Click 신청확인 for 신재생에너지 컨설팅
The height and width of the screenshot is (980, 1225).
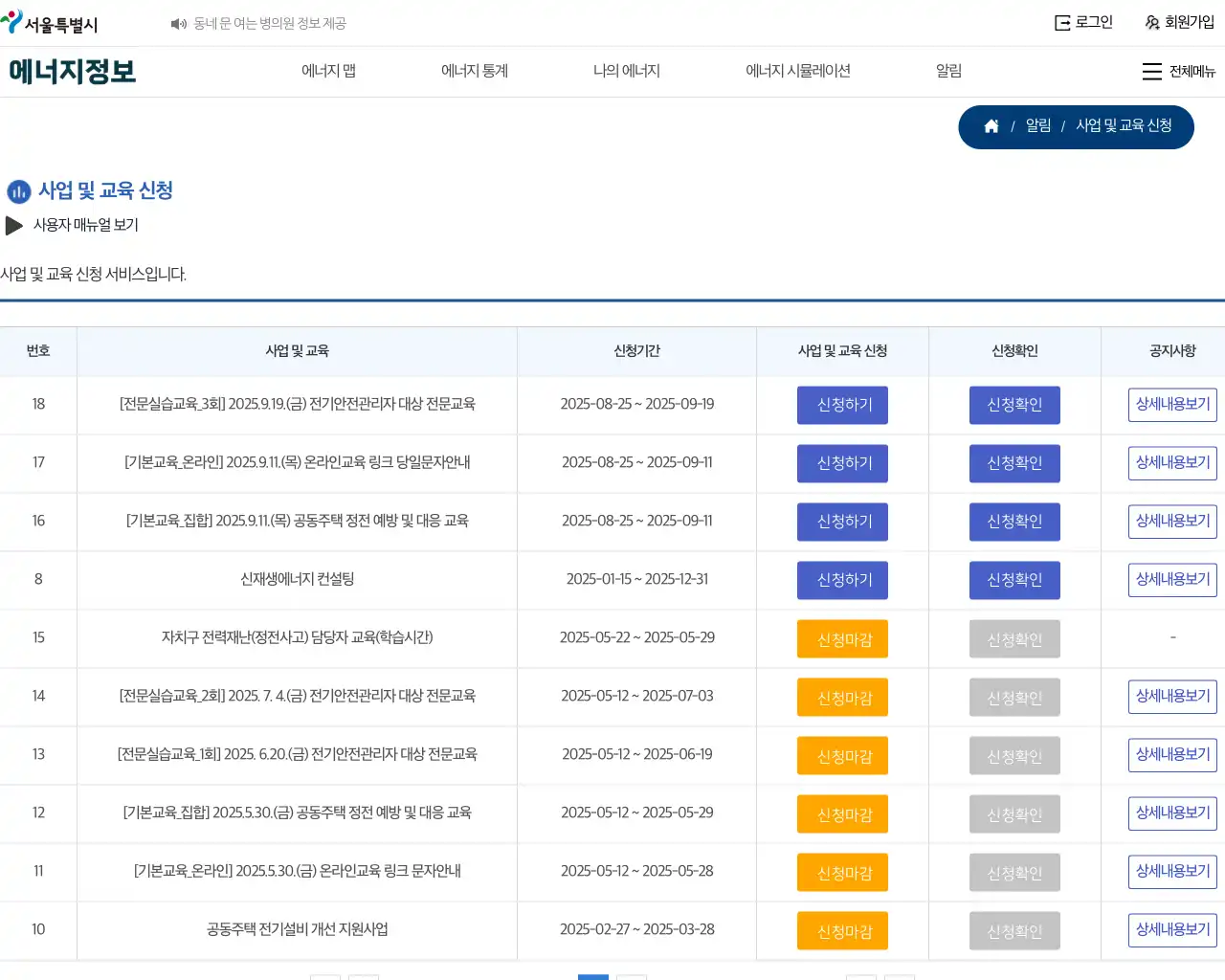pos(1014,580)
